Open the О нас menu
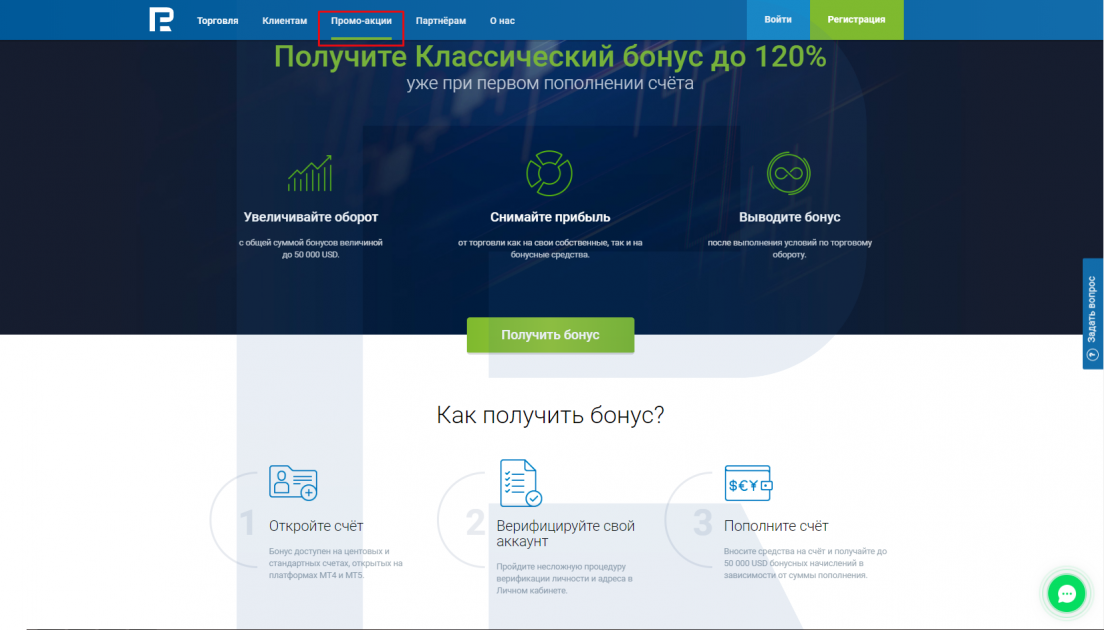Viewport: 1104px width, 630px height. point(502,20)
